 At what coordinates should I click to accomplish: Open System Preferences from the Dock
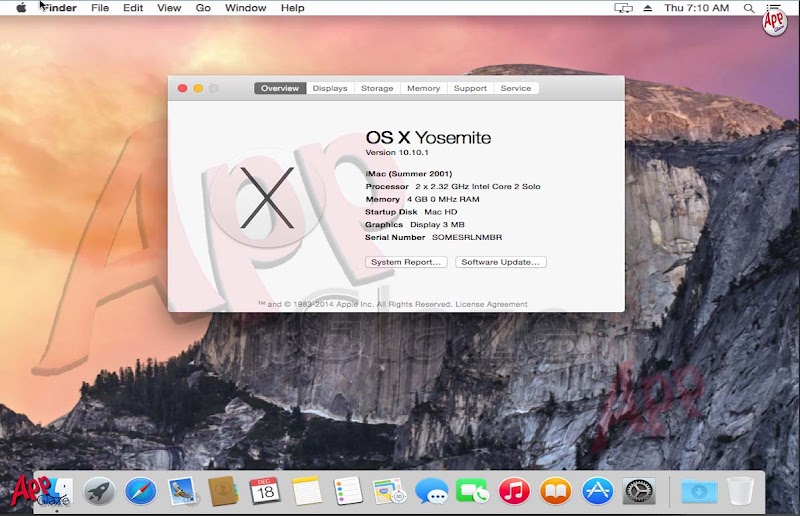pyautogui.click(x=639, y=492)
